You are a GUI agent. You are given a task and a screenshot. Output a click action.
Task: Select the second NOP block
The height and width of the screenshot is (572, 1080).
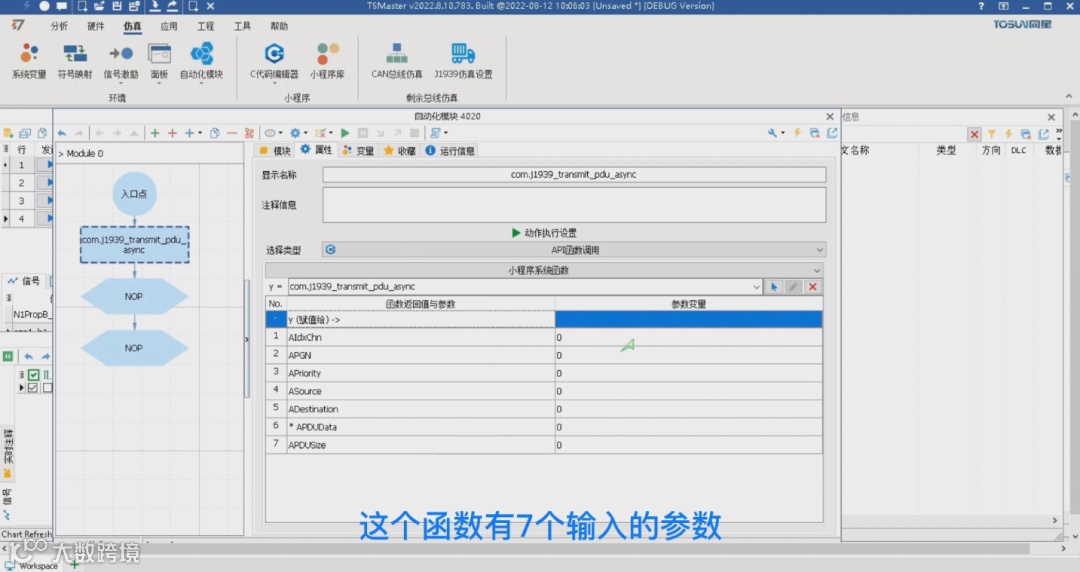click(134, 348)
